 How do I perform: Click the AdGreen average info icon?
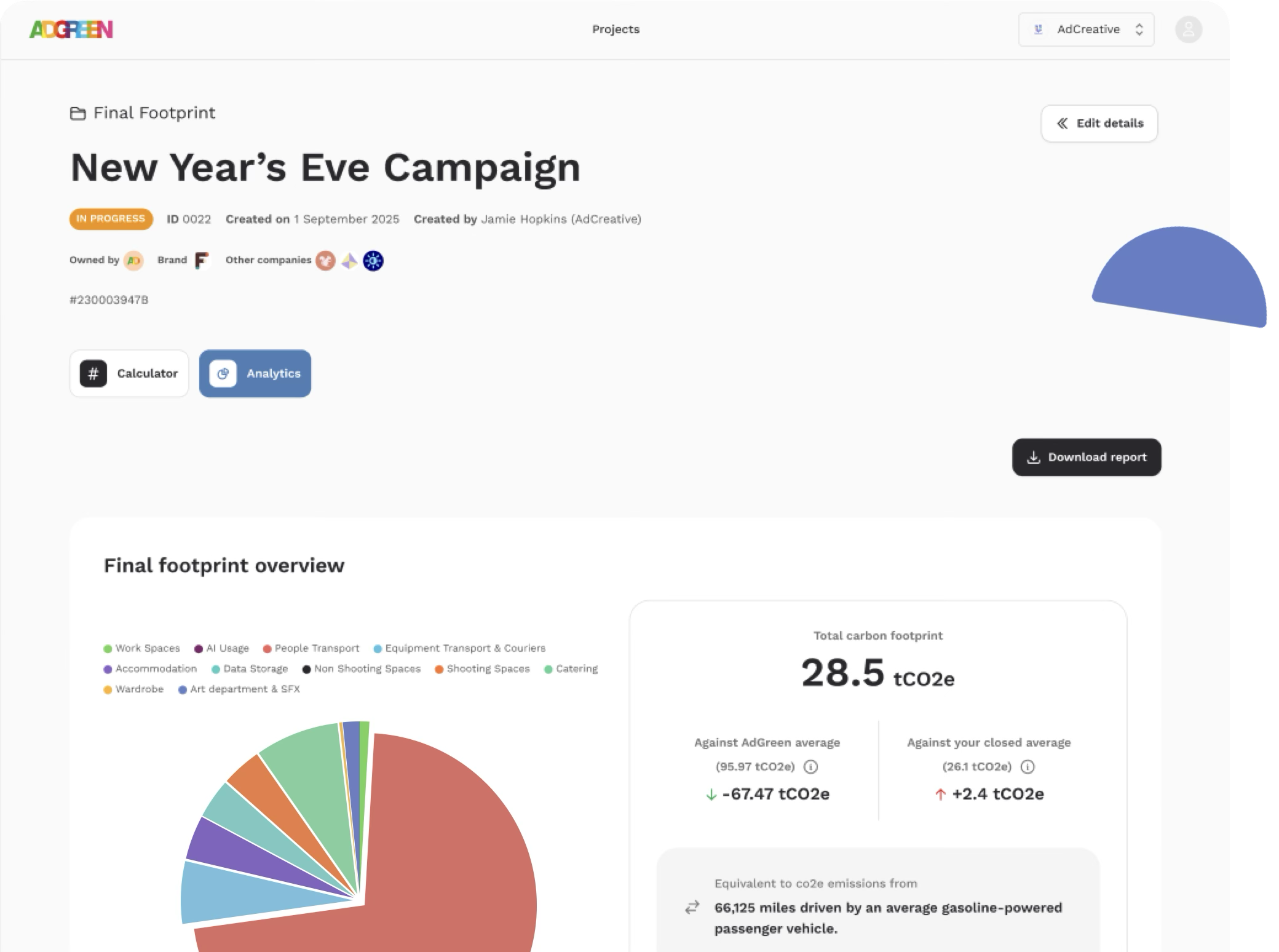[810, 766]
